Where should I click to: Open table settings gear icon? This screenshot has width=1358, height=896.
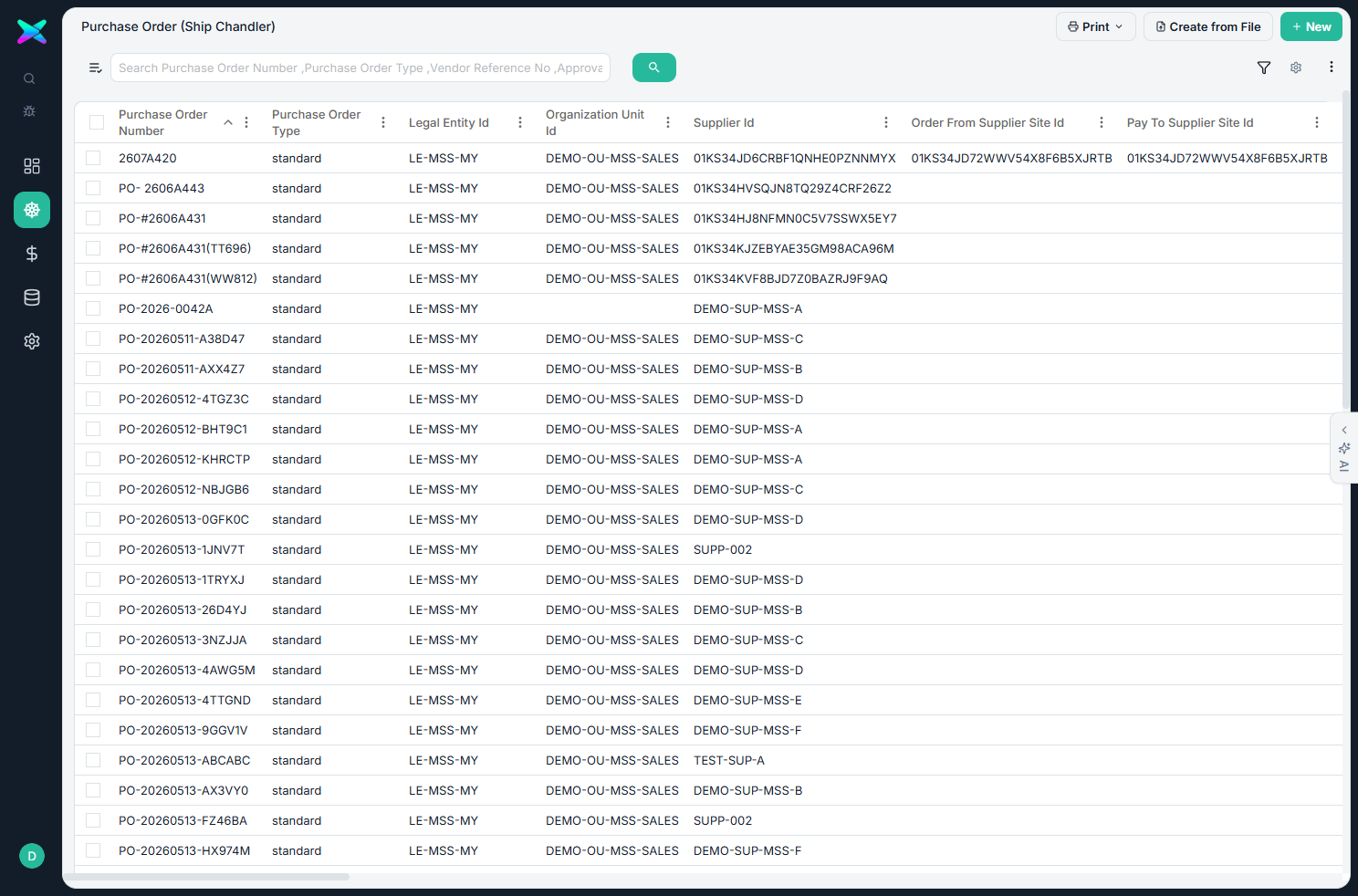(1296, 68)
